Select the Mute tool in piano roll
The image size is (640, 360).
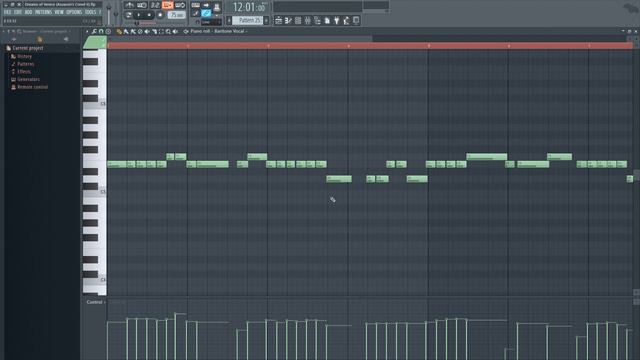pos(147,31)
